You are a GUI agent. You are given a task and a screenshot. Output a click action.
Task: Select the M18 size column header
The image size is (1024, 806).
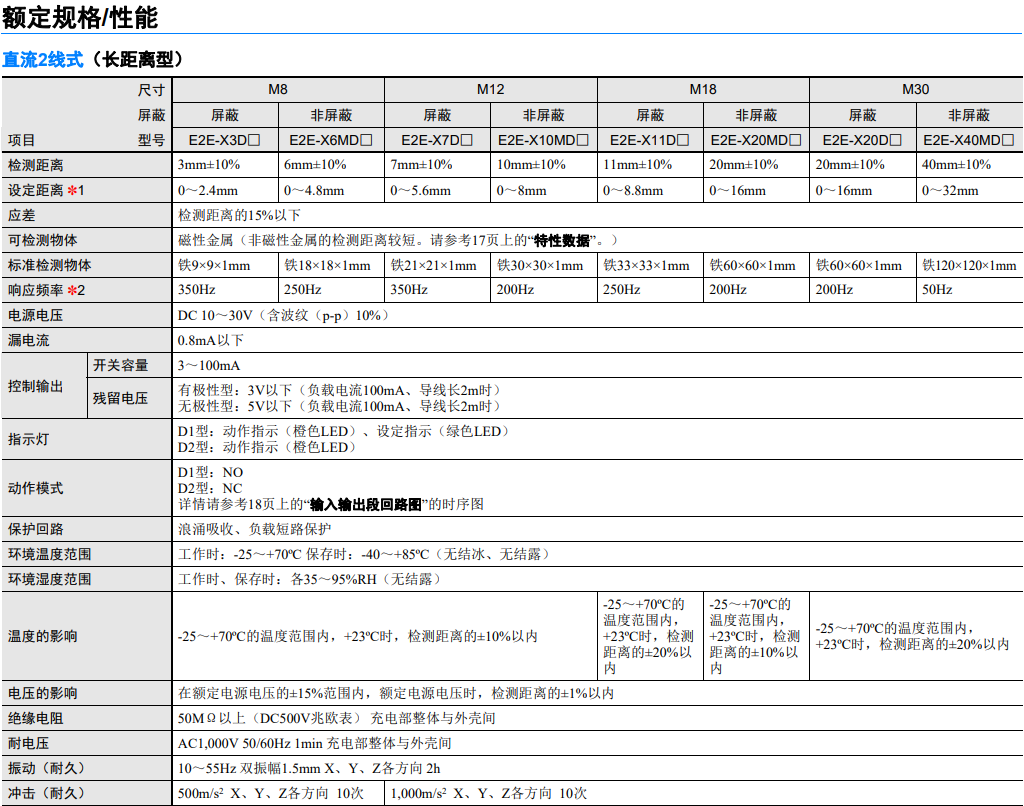703,89
